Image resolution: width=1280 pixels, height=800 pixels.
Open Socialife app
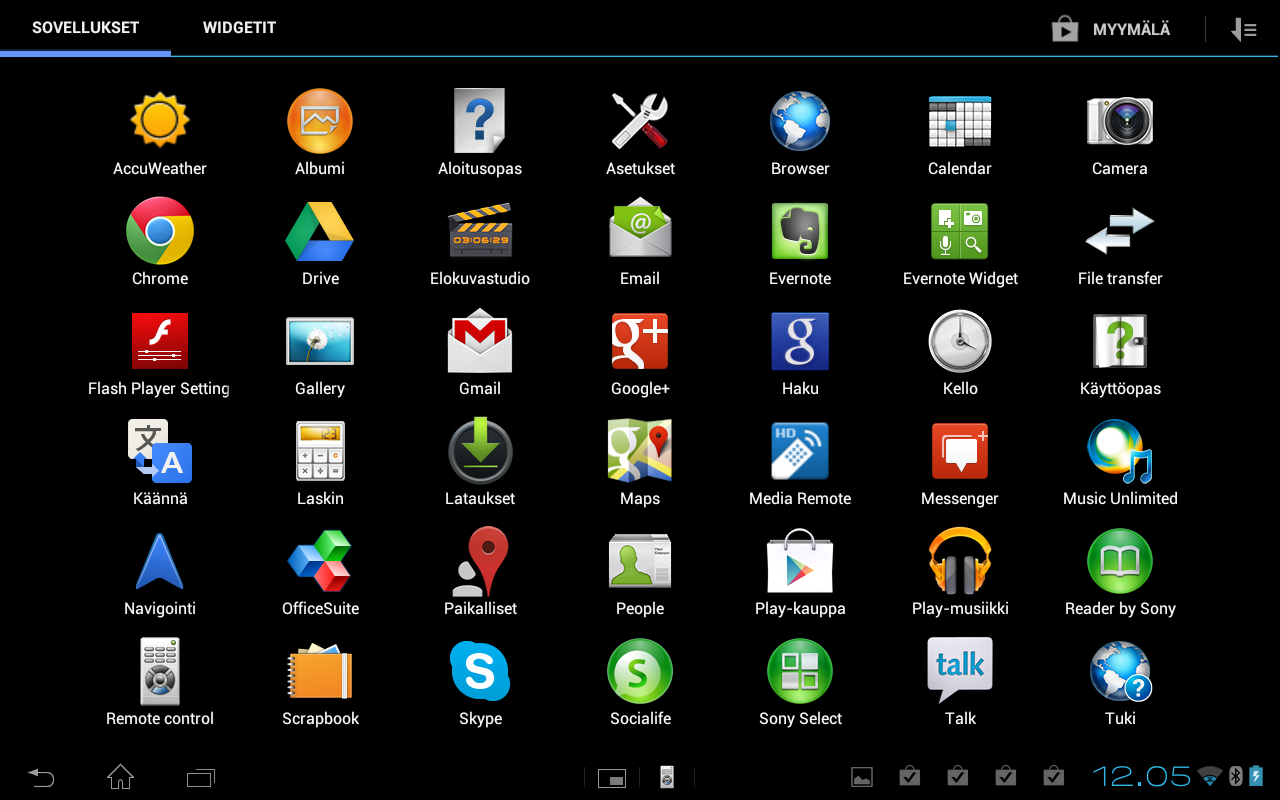coord(640,671)
